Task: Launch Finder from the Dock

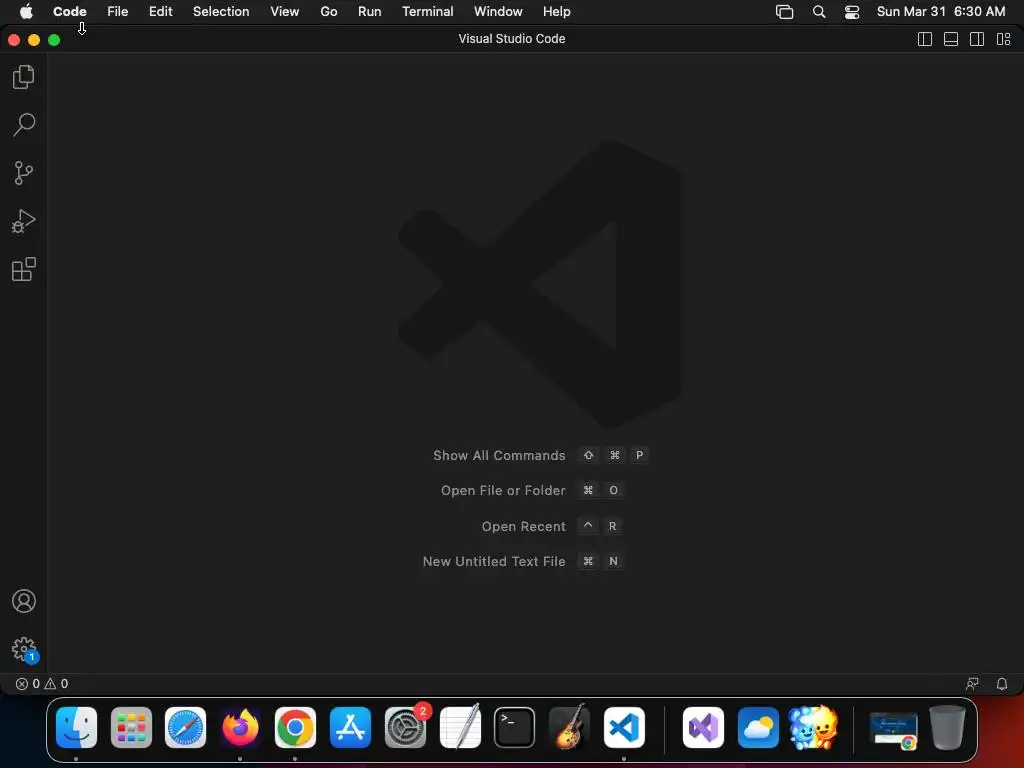Action: pyautogui.click(x=76, y=728)
